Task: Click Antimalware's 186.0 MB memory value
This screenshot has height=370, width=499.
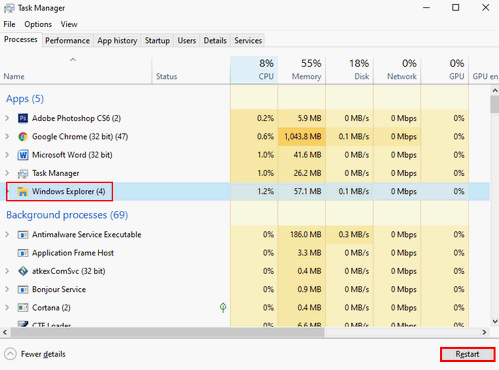Action: (x=306, y=235)
